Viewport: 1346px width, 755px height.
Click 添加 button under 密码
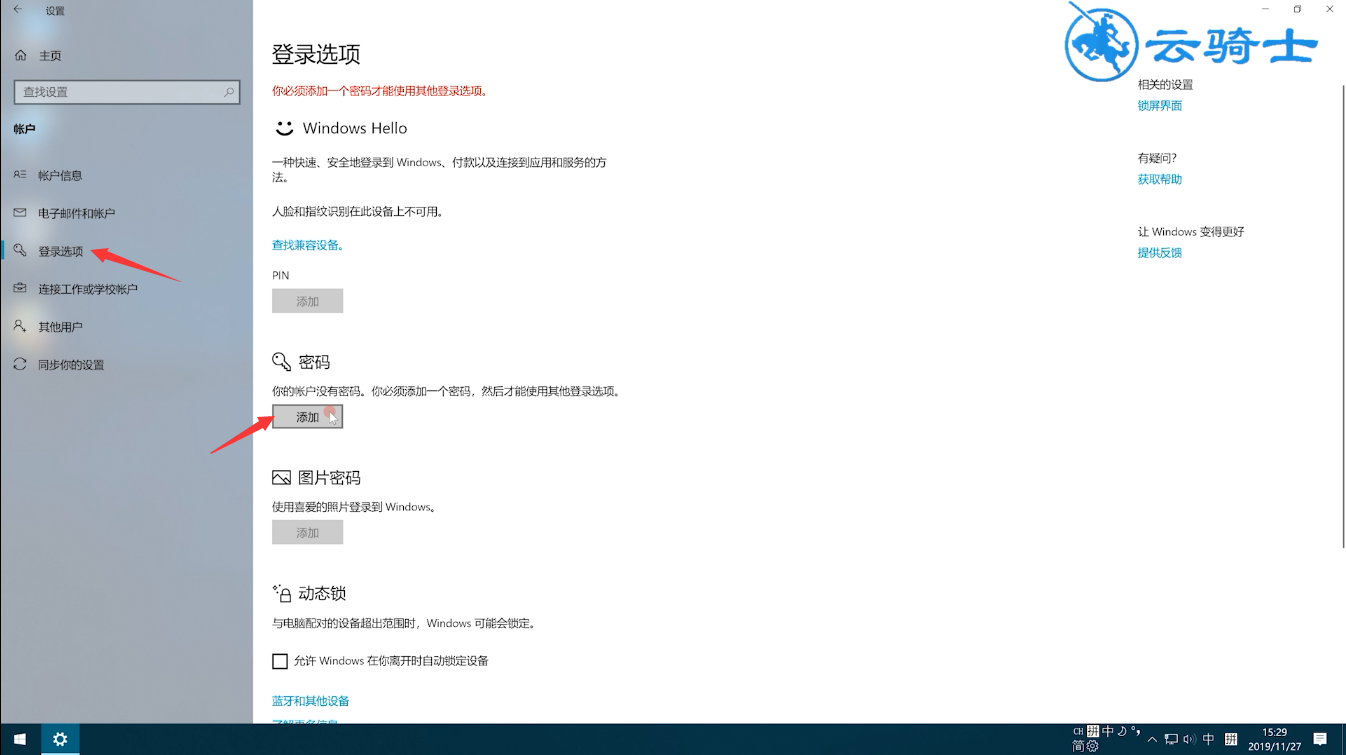click(307, 417)
